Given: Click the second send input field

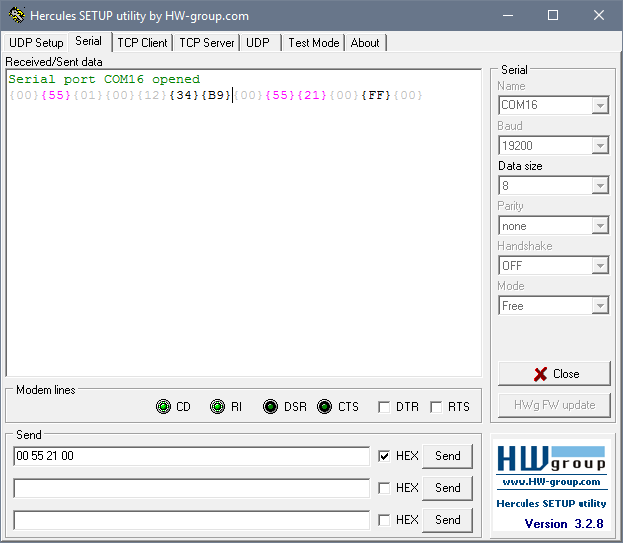Looking at the screenshot, I should coord(192,488).
